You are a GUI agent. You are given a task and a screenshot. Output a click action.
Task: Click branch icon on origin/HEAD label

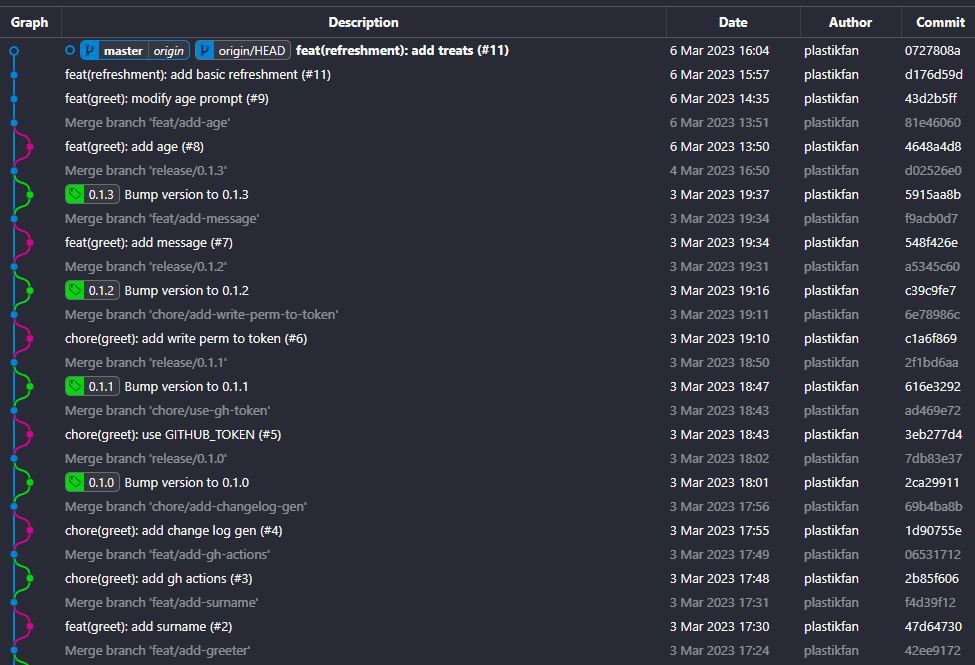pos(204,50)
